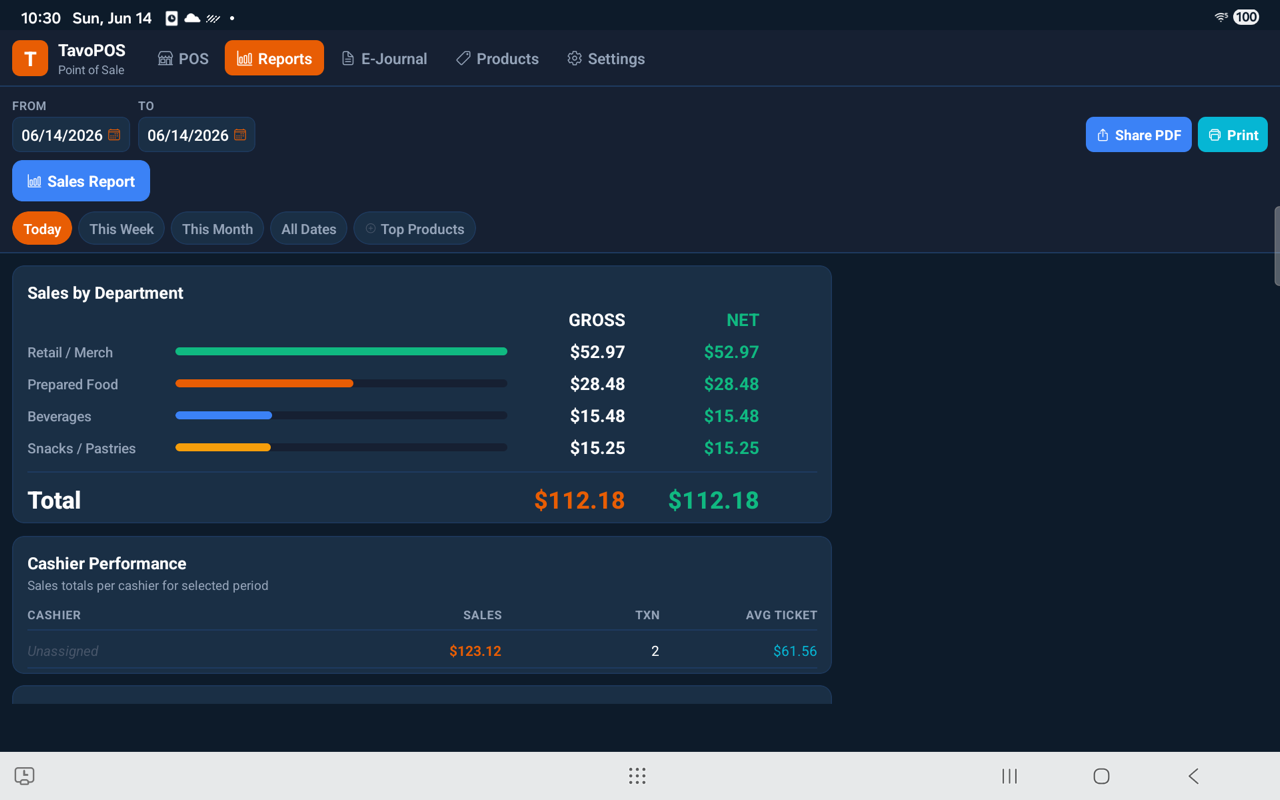Select the Reports tab

tap(274, 58)
